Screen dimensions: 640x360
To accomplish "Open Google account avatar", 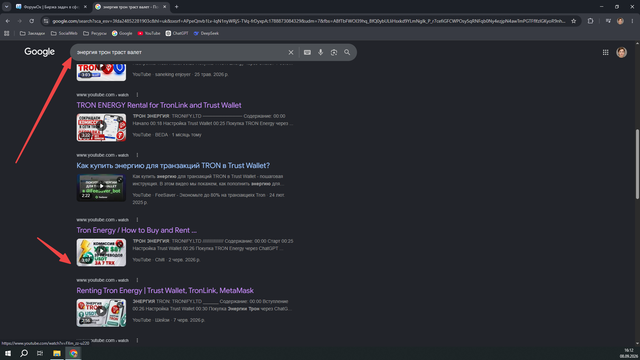I will coord(621,52).
